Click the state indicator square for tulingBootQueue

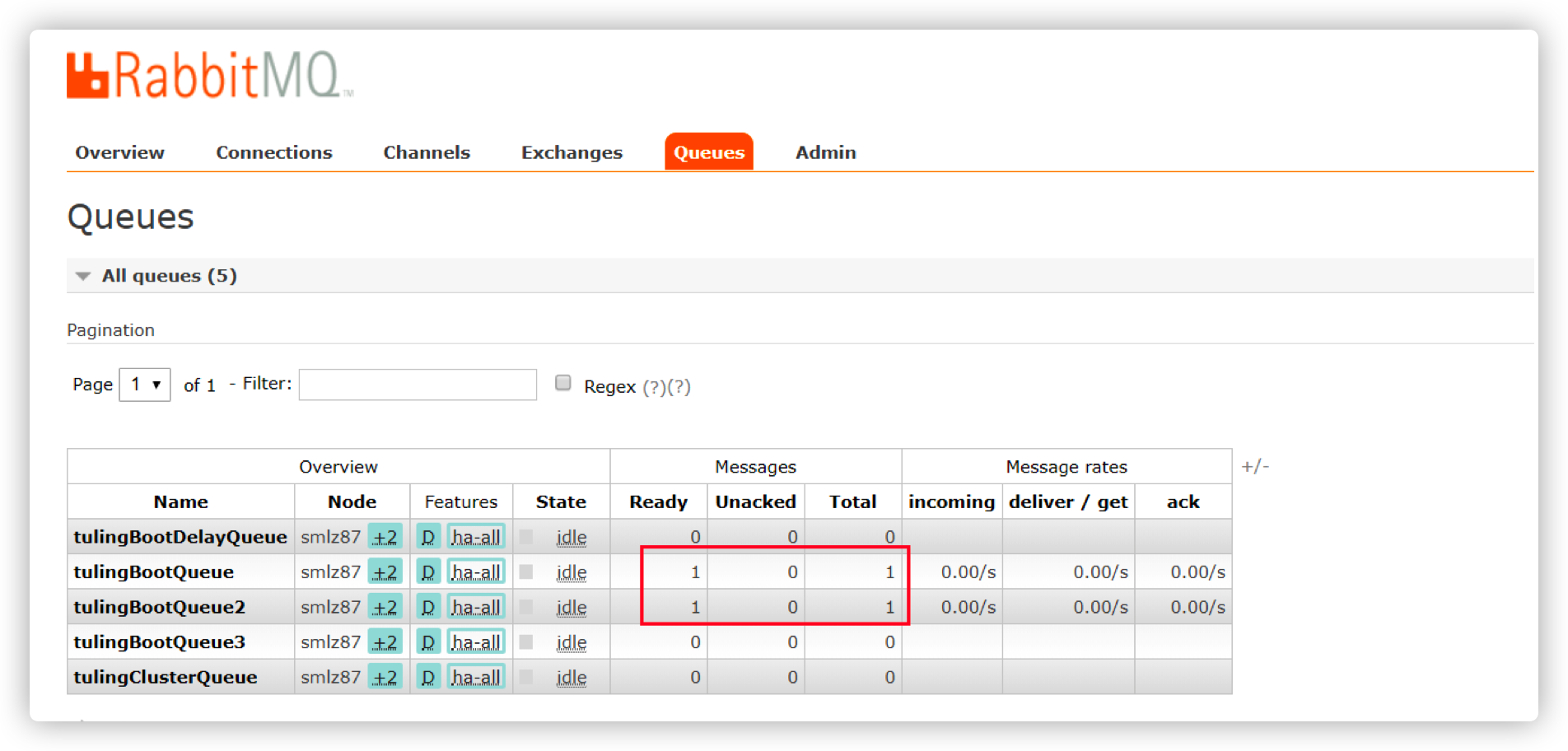pos(526,571)
